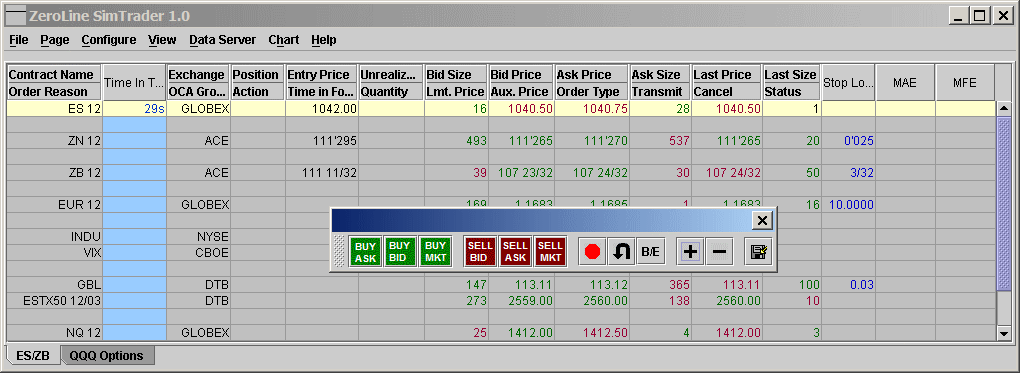Click the B/E break-even button
The height and width of the screenshot is (373, 1020).
[x=651, y=252]
